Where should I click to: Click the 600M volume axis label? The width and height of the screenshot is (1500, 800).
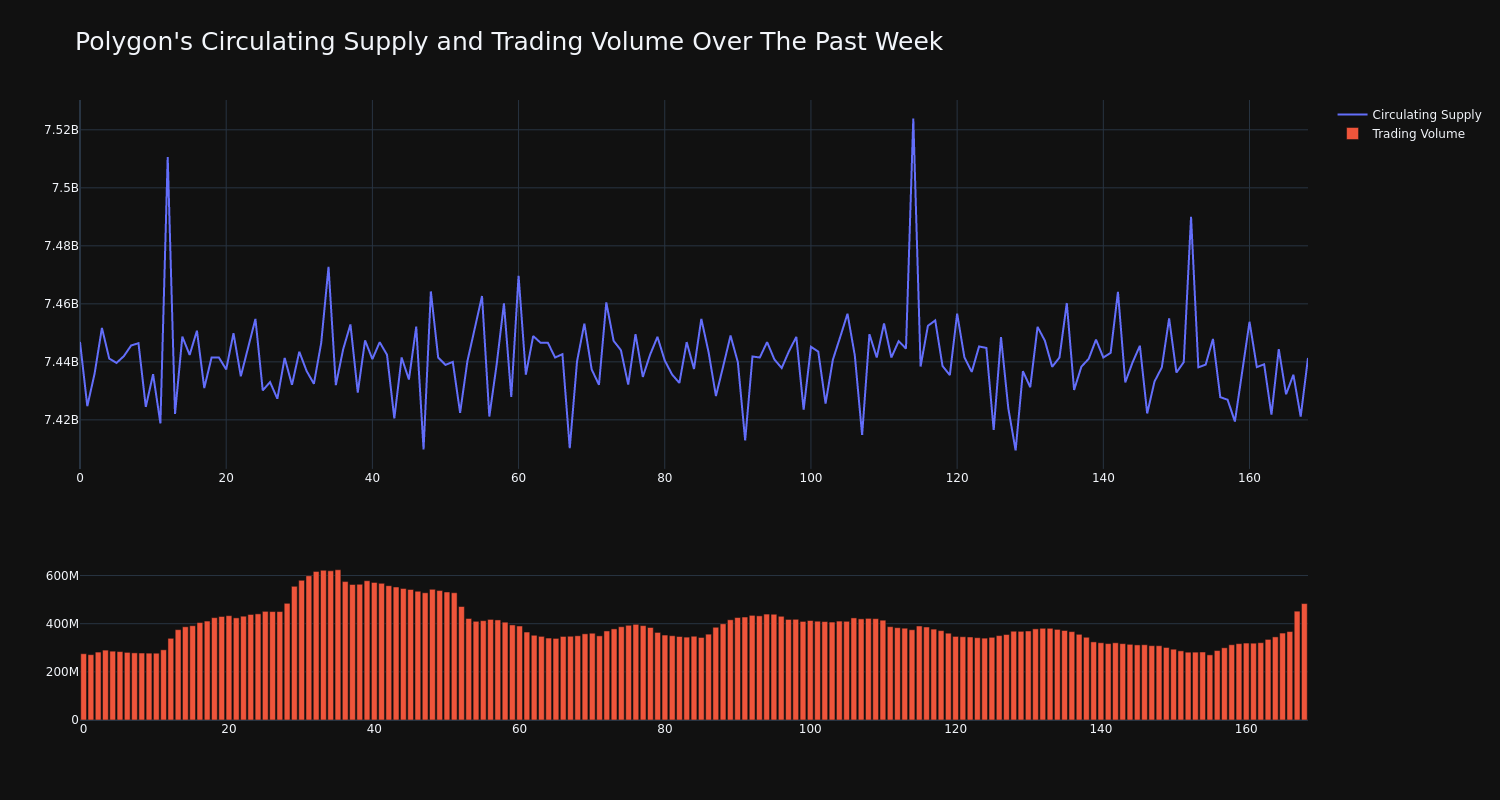click(x=62, y=576)
